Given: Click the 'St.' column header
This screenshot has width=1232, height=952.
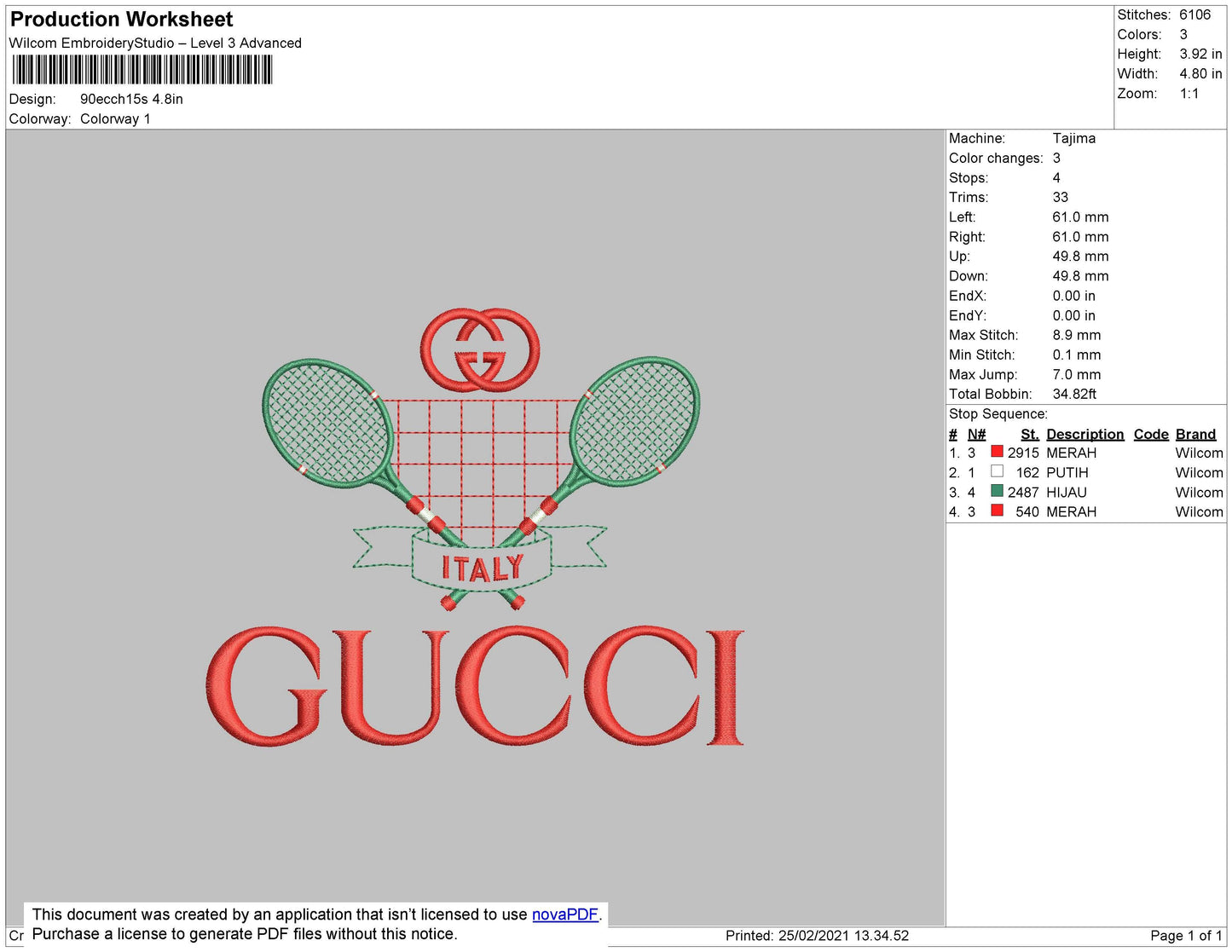Looking at the screenshot, I should [x=1030, y=434].
